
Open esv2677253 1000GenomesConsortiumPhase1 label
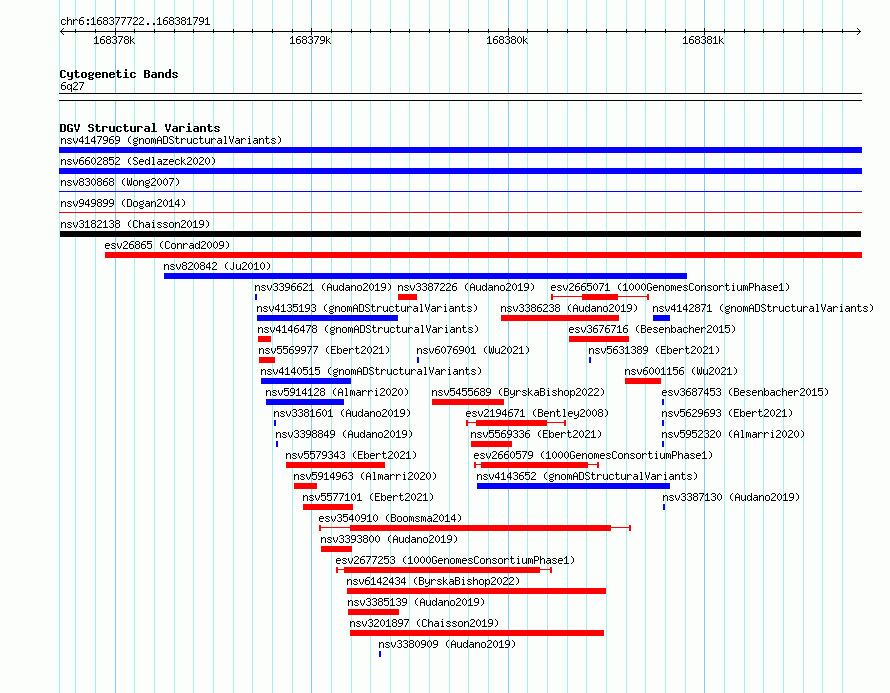tap(455, 560)
